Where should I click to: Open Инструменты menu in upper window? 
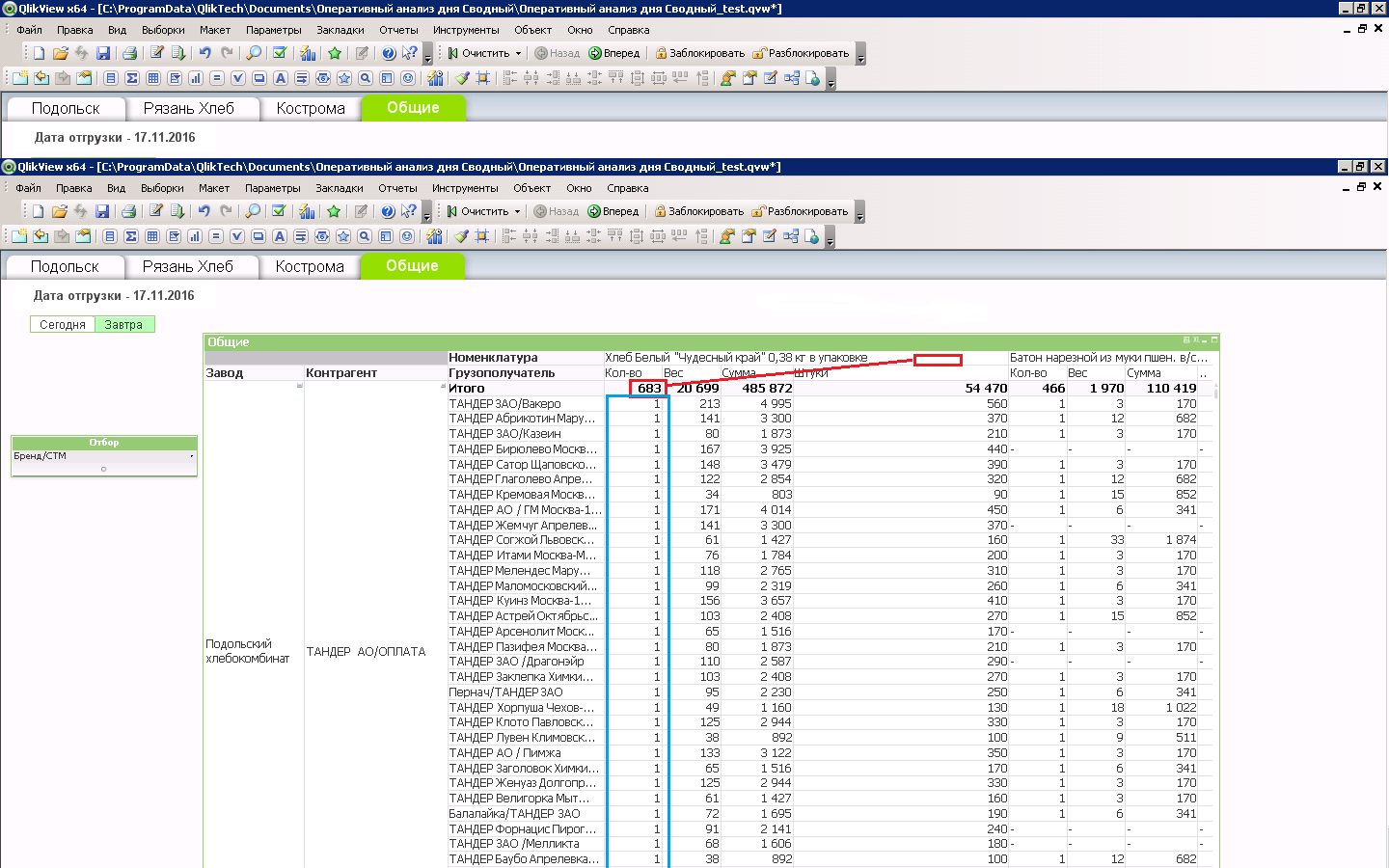coord(466,30)
